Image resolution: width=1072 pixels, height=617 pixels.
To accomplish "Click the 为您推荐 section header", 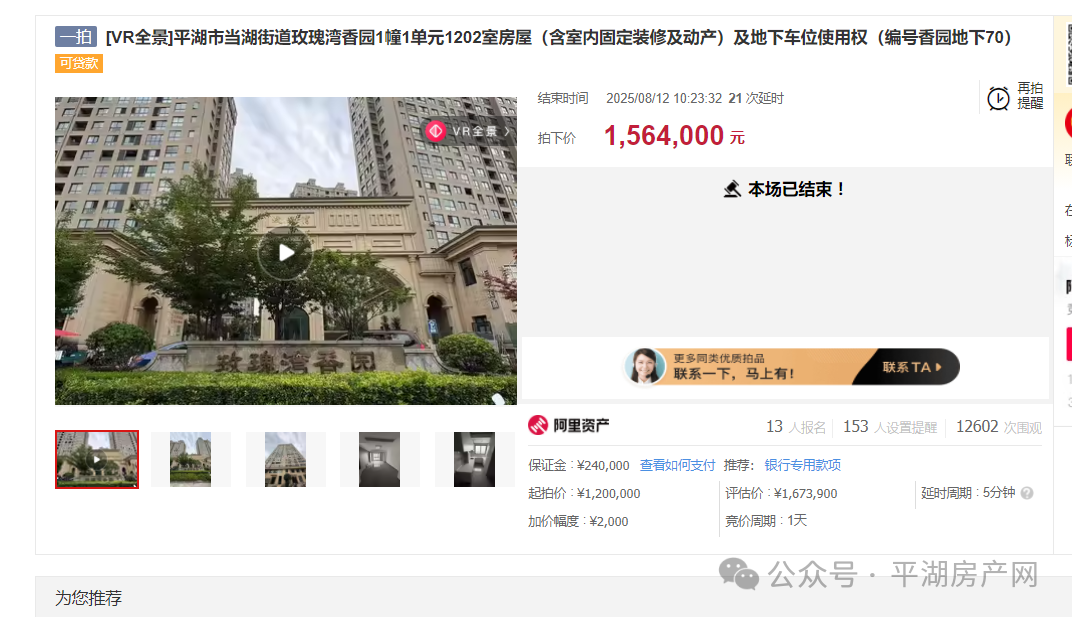I will tap(88, 598).
